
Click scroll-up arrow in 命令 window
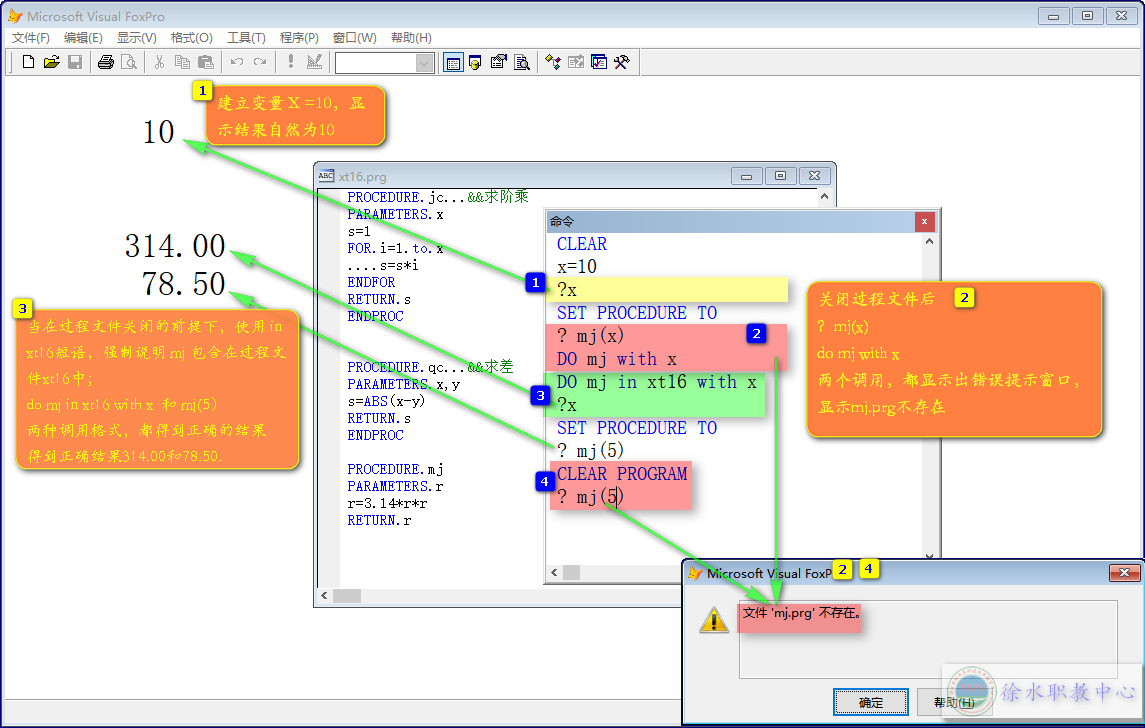tap(929, 242)
